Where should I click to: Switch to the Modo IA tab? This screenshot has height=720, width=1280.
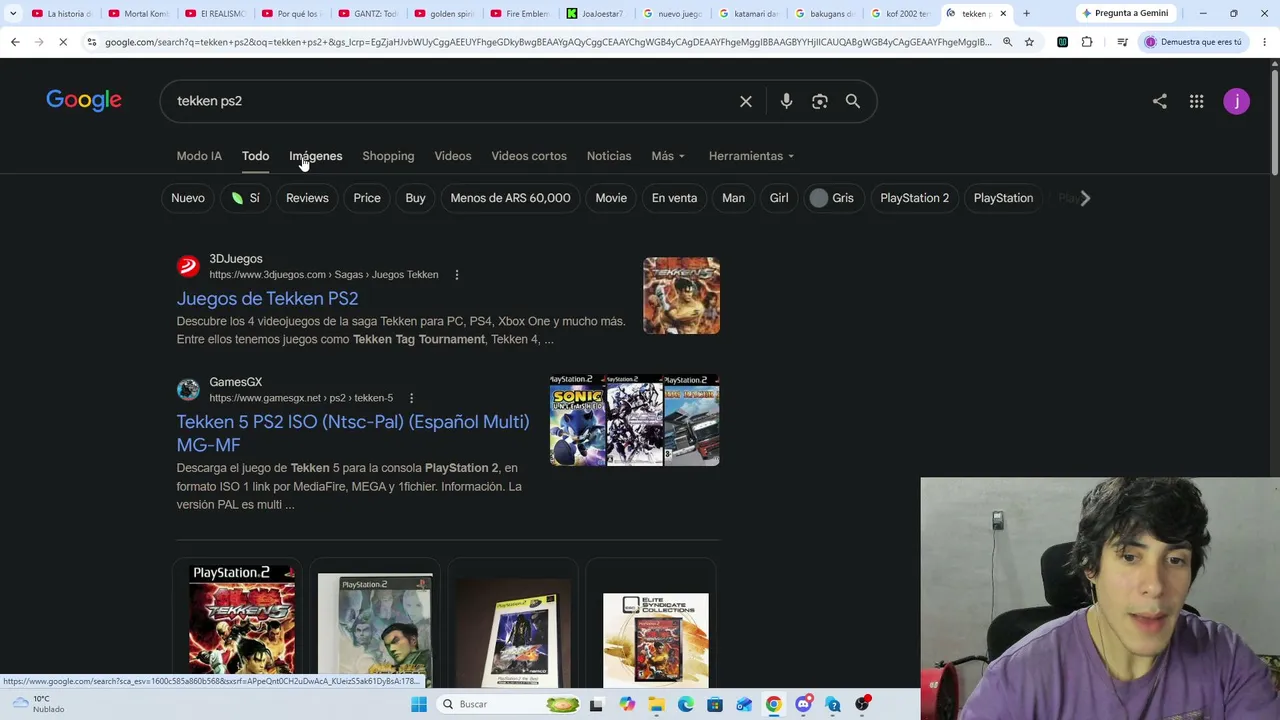coord(199,156)
